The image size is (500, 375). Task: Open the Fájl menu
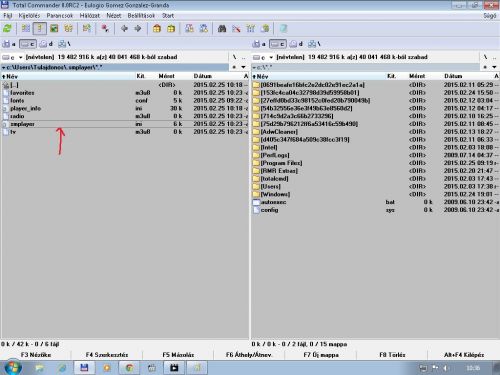click(x=8, y=16)
